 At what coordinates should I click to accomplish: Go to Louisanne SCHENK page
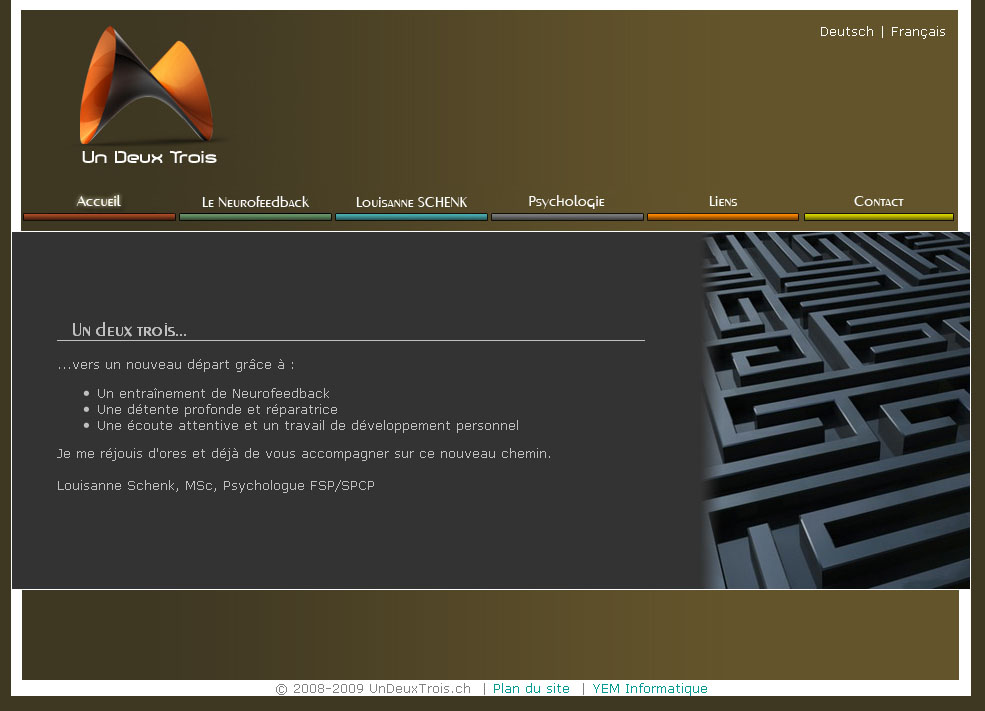pyautogui.click(x=411, y=202)
